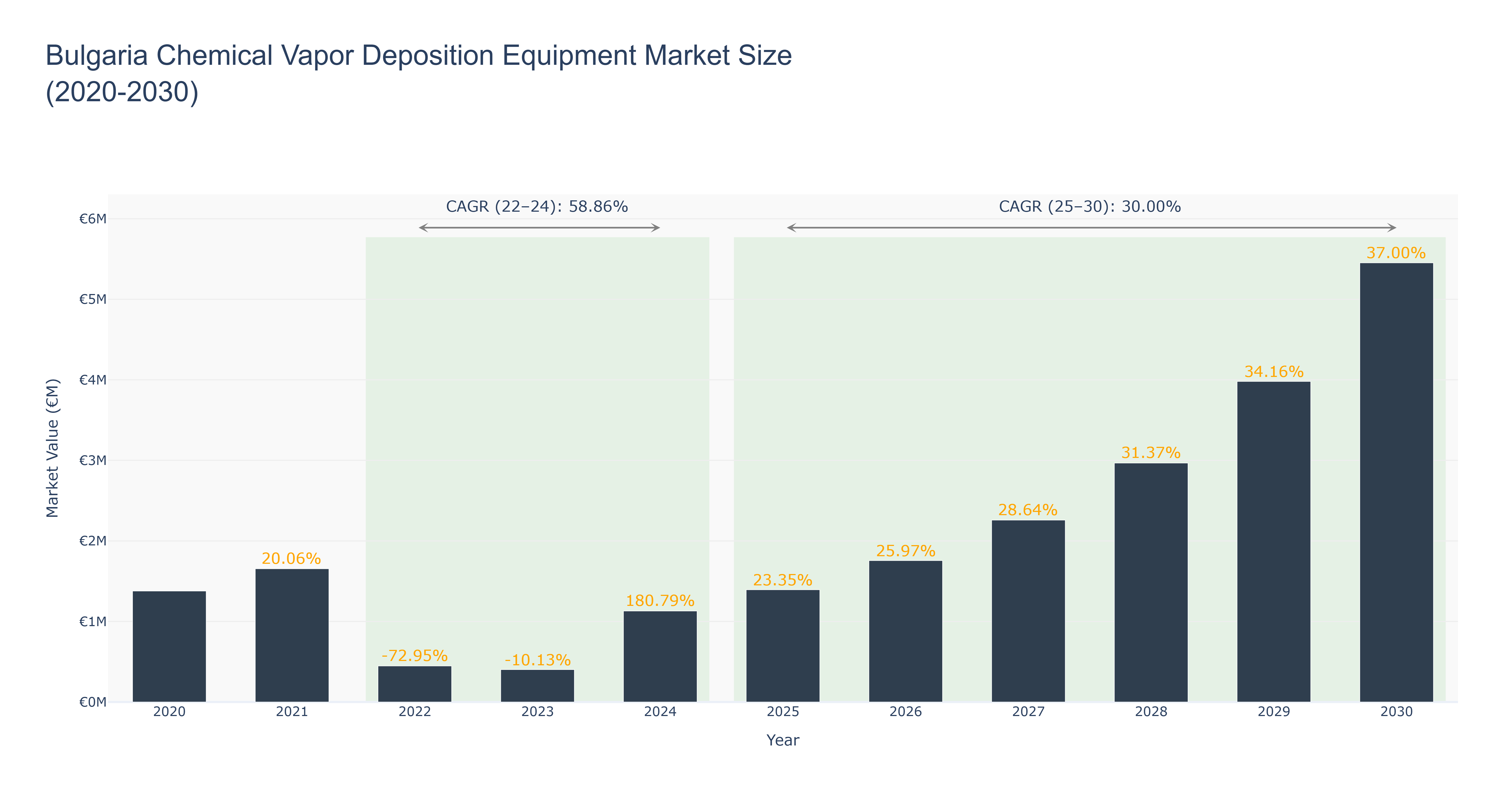Click the €6M y-axis tick label
The height and width of the screenshot is (810, 1512).
point(93,219)
